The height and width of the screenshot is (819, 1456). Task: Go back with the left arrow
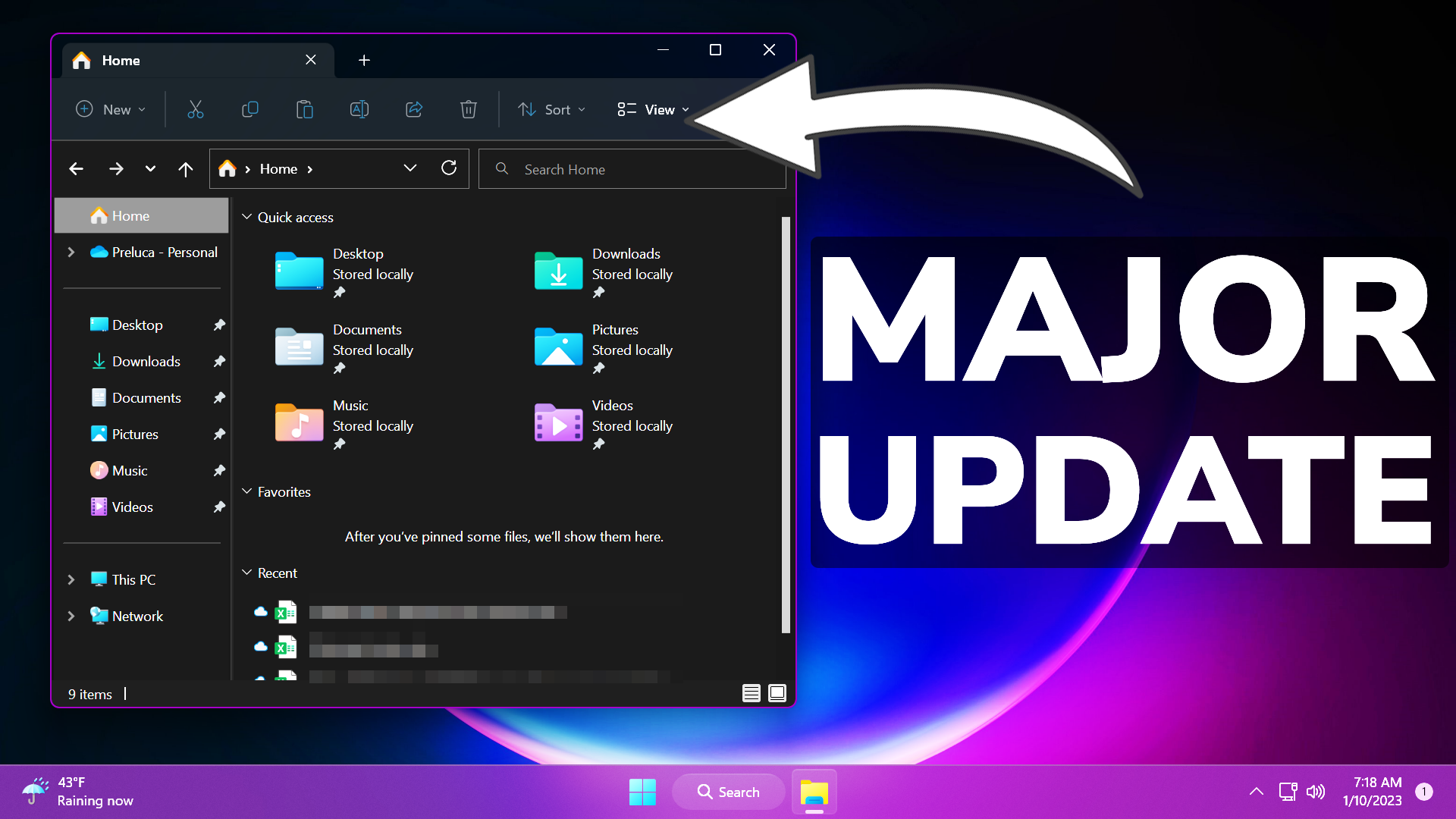(76, 168)
